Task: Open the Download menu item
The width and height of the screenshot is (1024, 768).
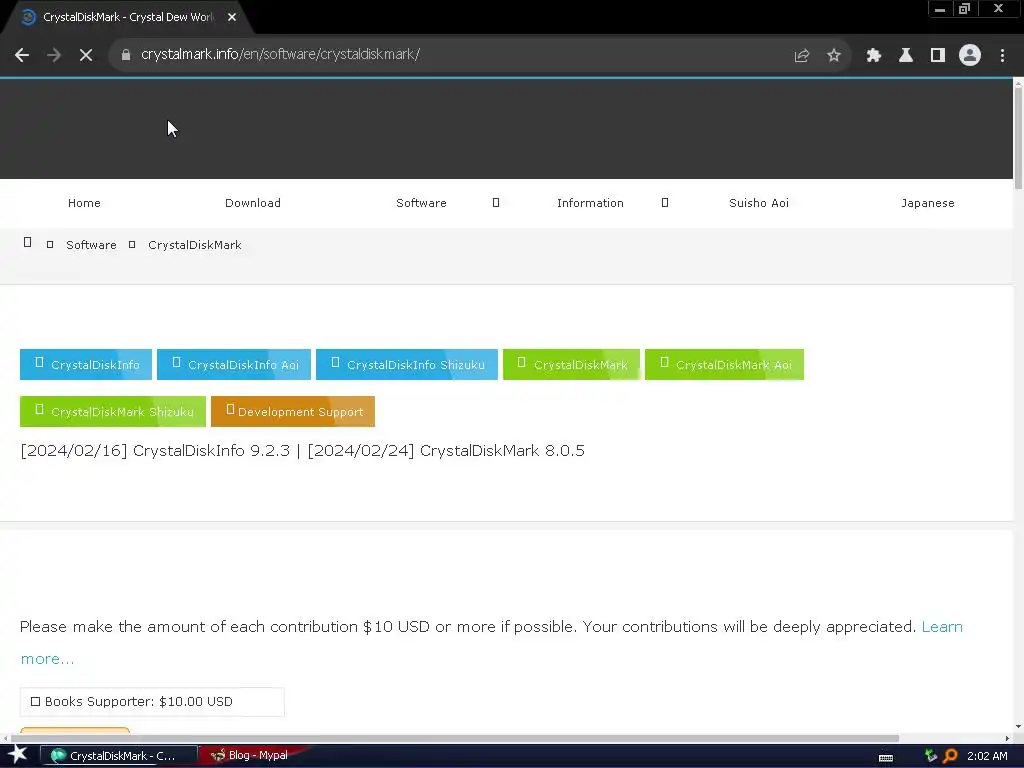Action: point(253,203)
